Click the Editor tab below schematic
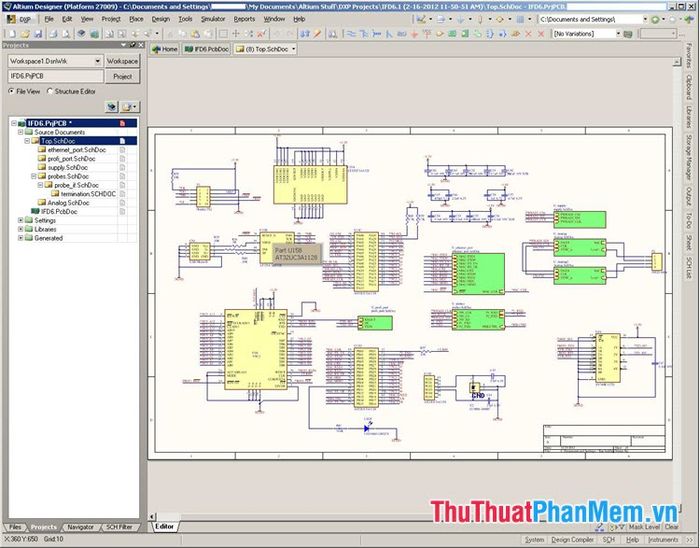Screen dimensions: 700x548 click(164, 527)
